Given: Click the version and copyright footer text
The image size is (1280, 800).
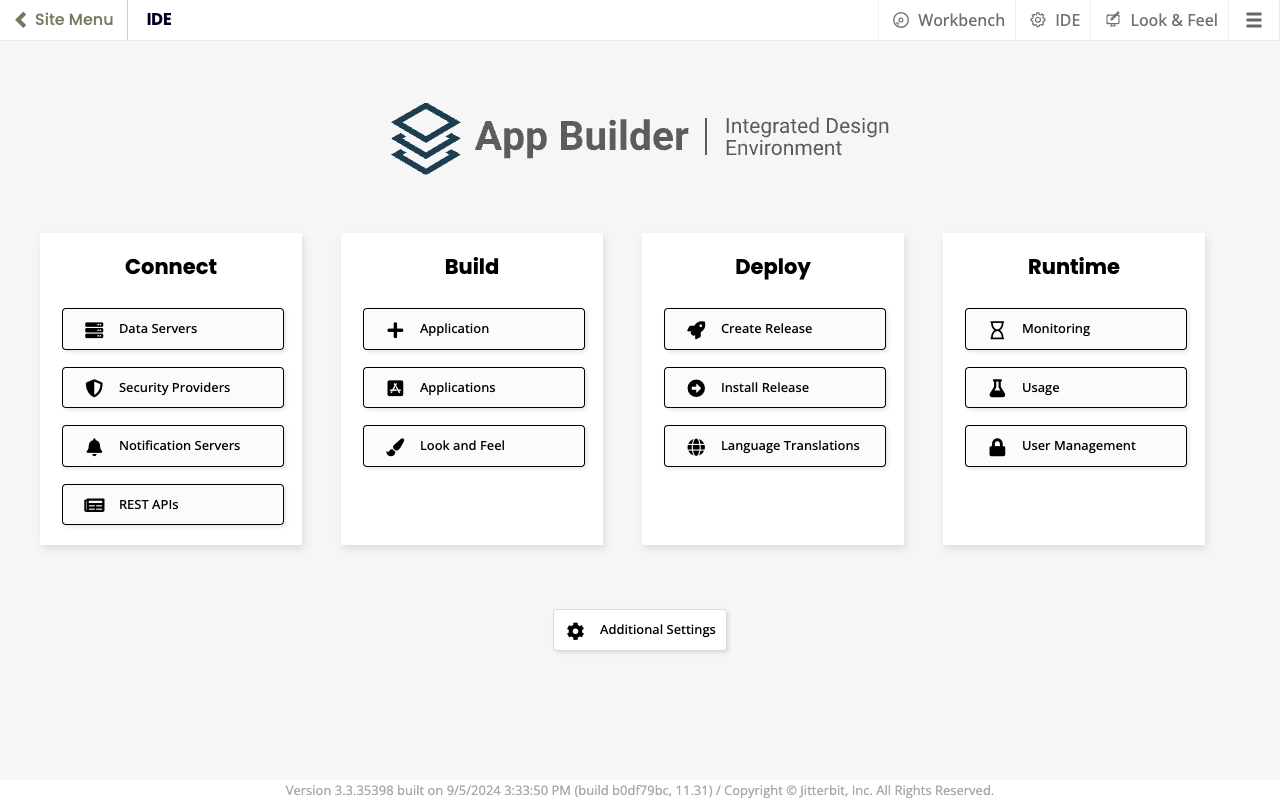Looking at the screenshot, I should tap(640, 791).
